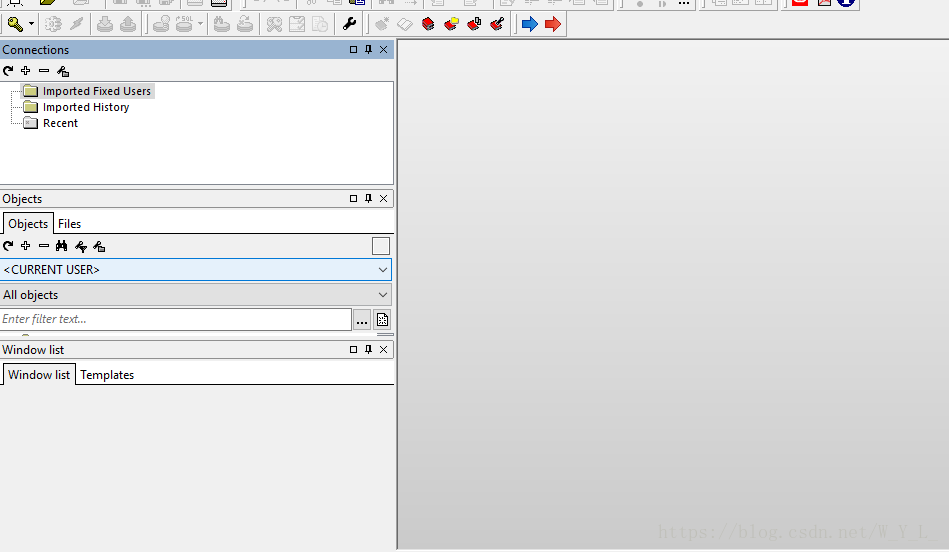Add a connection with the plus icon
Viewport: 949px width, 552px height.
[x=25, y=71]
